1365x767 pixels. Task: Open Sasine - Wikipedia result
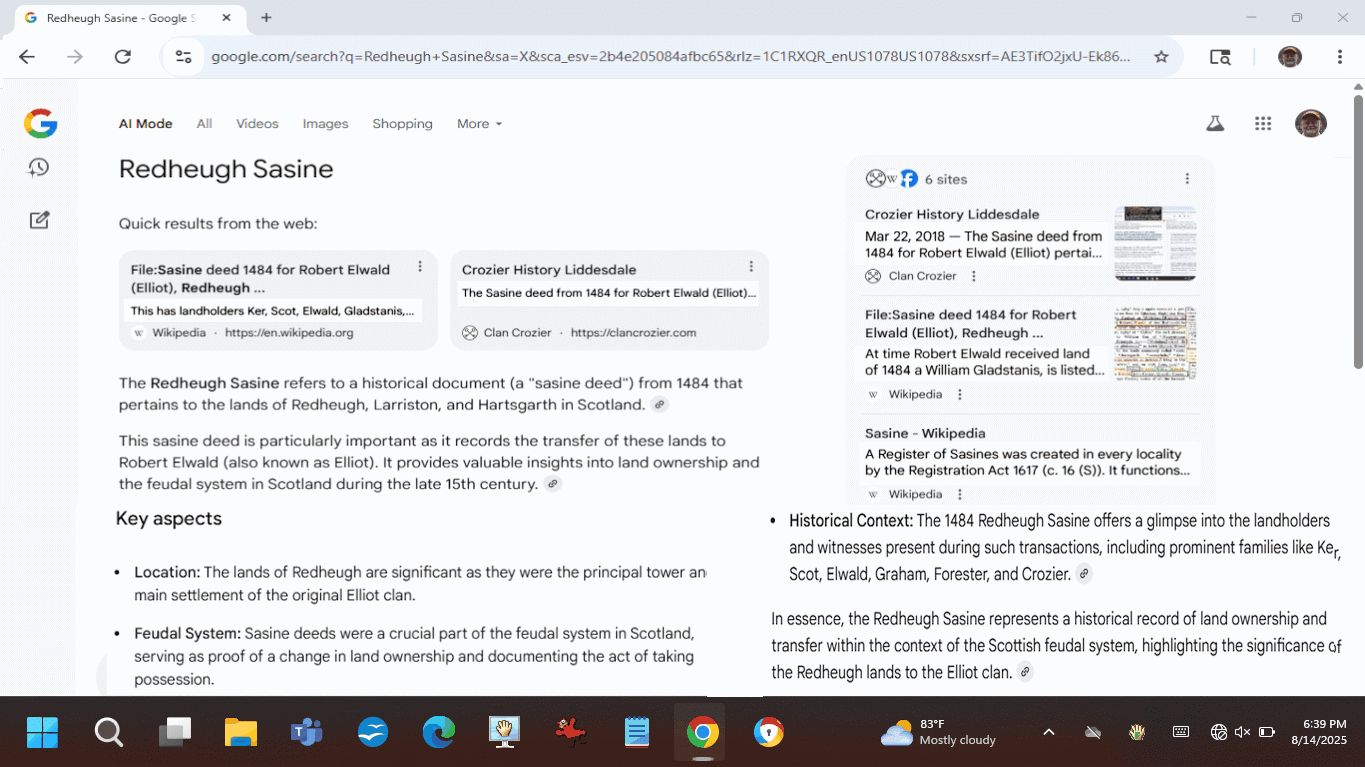coord(924,433)
